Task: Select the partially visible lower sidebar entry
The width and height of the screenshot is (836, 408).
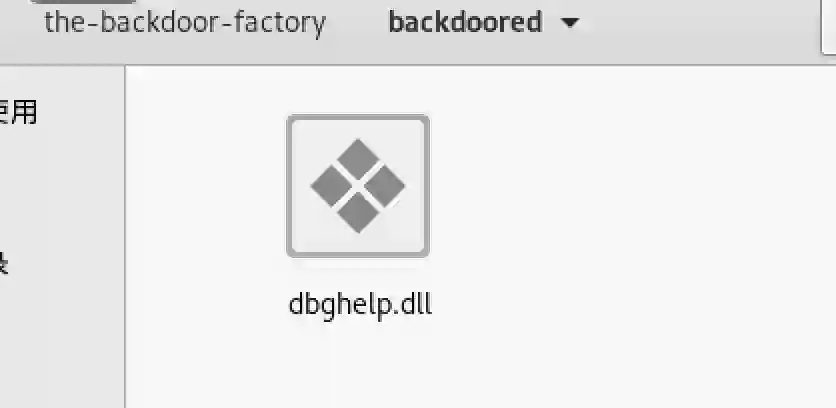Action: [4, 264]
